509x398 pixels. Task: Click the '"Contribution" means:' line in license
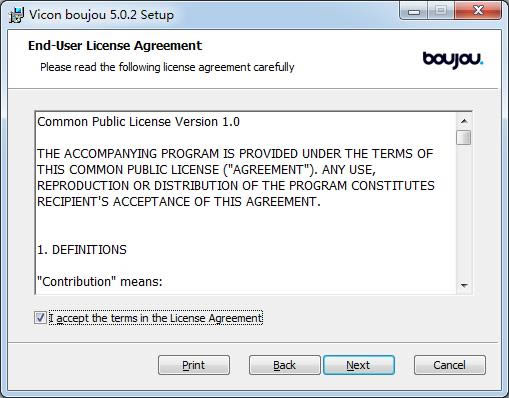point(100,282)
